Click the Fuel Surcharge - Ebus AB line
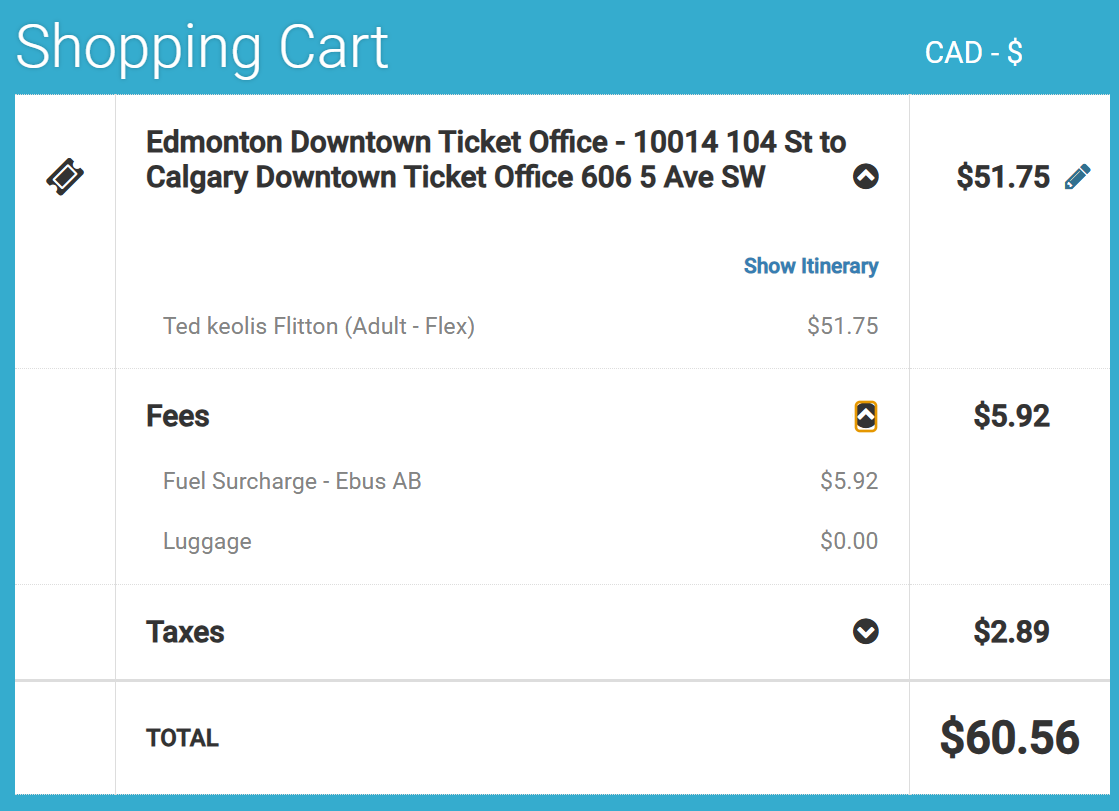The image size is (1119, 811). point(292,481)
